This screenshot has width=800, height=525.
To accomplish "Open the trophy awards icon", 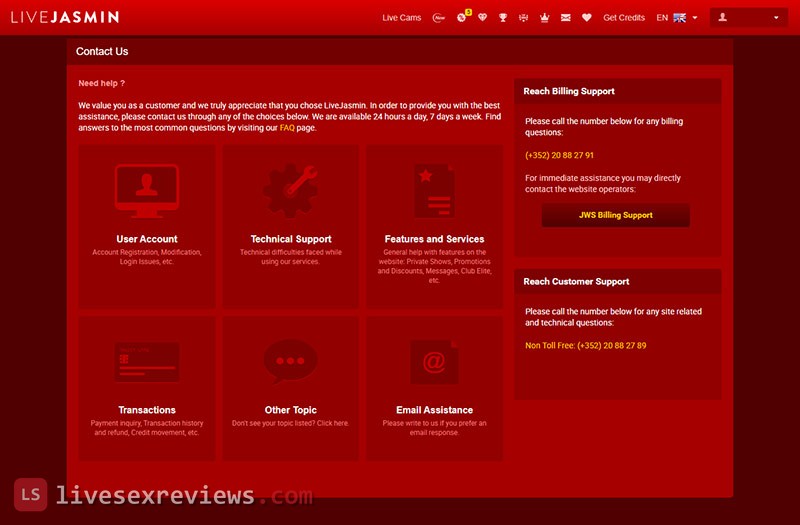I will coord(503,18).
